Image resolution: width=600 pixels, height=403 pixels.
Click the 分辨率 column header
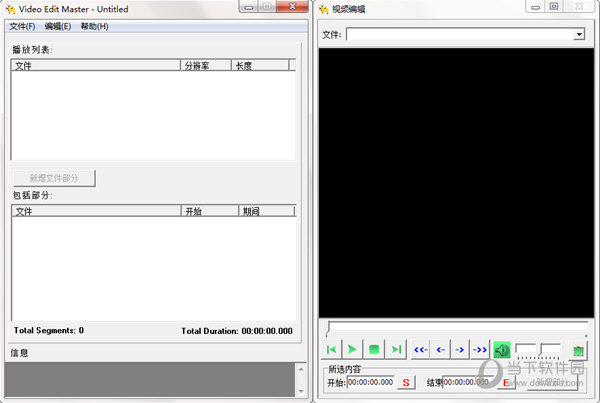pyautogui.click(x=206, y=65)
